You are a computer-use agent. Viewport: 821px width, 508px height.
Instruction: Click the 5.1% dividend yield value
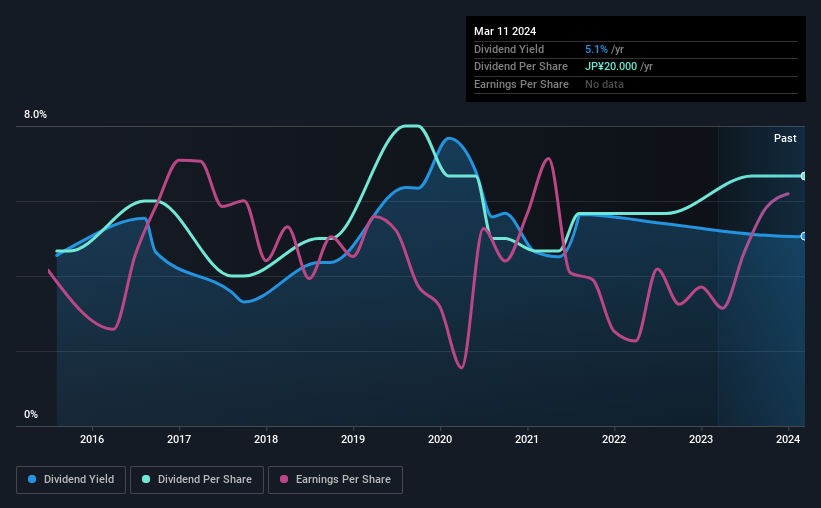coord(596,49)
